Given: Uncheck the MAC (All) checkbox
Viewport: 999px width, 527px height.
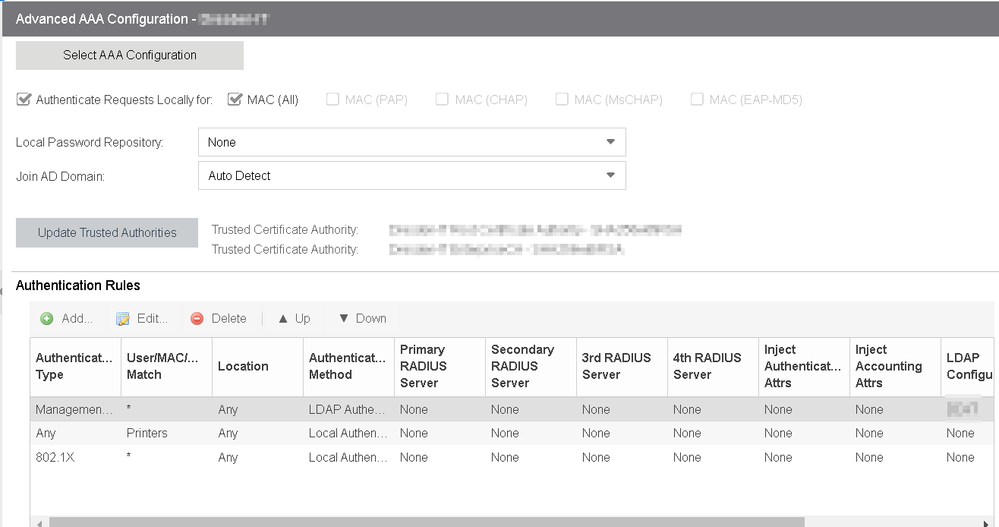Looking at the screenshot, I should coord(235,100).
